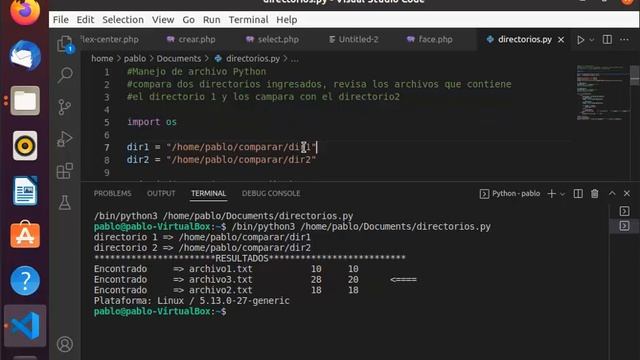Screen dimensions: 640x360
Task: Open the Search view in activity bar
Action: 65,75
